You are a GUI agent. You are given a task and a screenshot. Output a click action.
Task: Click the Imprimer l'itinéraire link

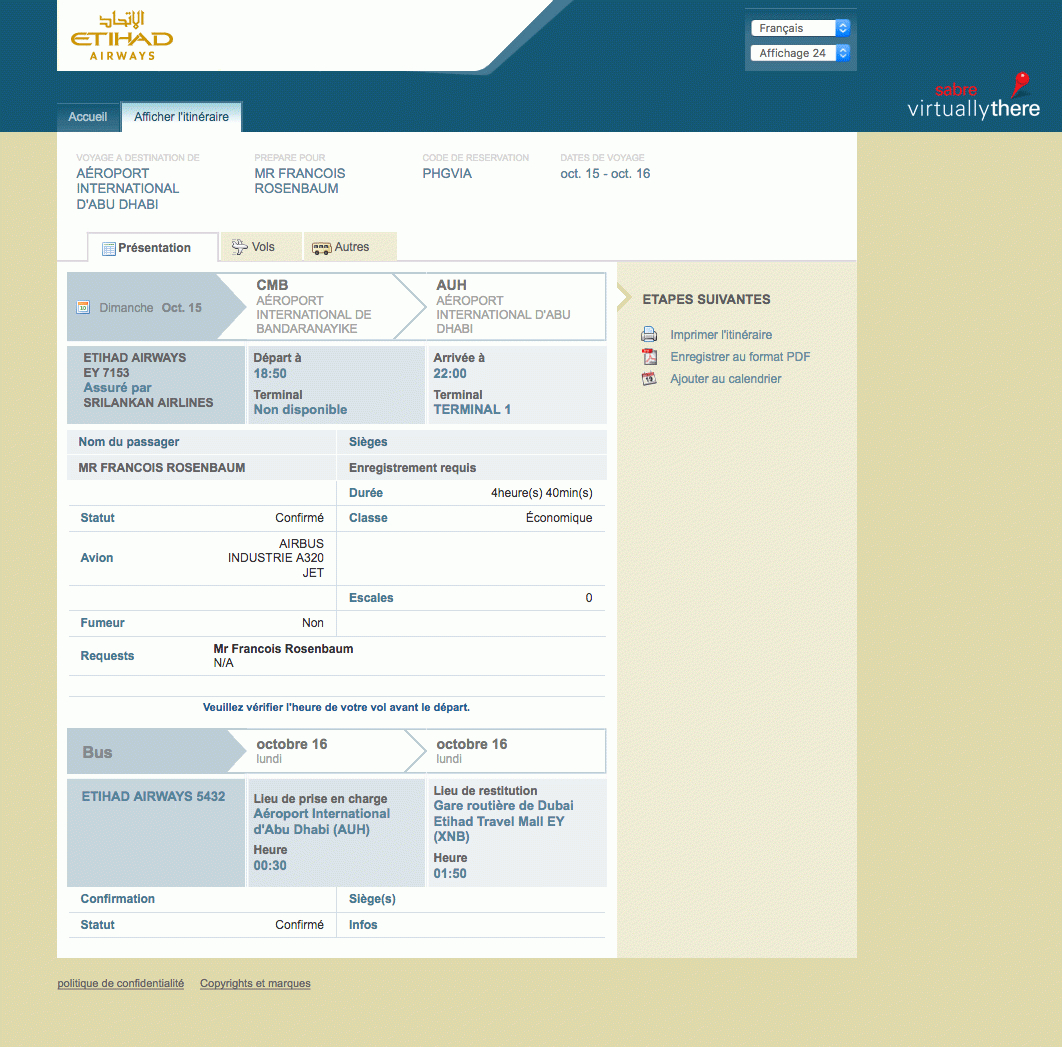click(720, 335)
